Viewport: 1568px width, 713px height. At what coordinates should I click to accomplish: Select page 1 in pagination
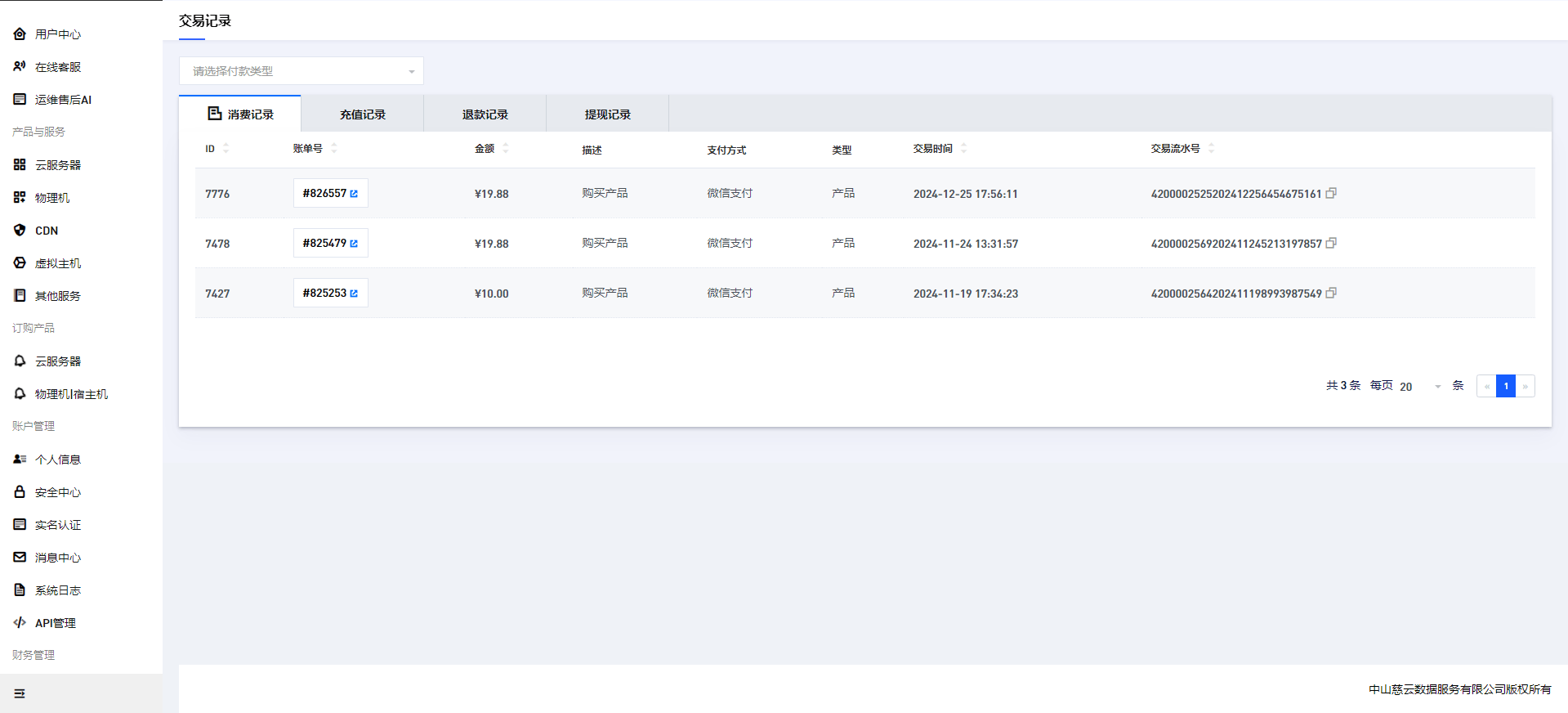(1506, 386)
